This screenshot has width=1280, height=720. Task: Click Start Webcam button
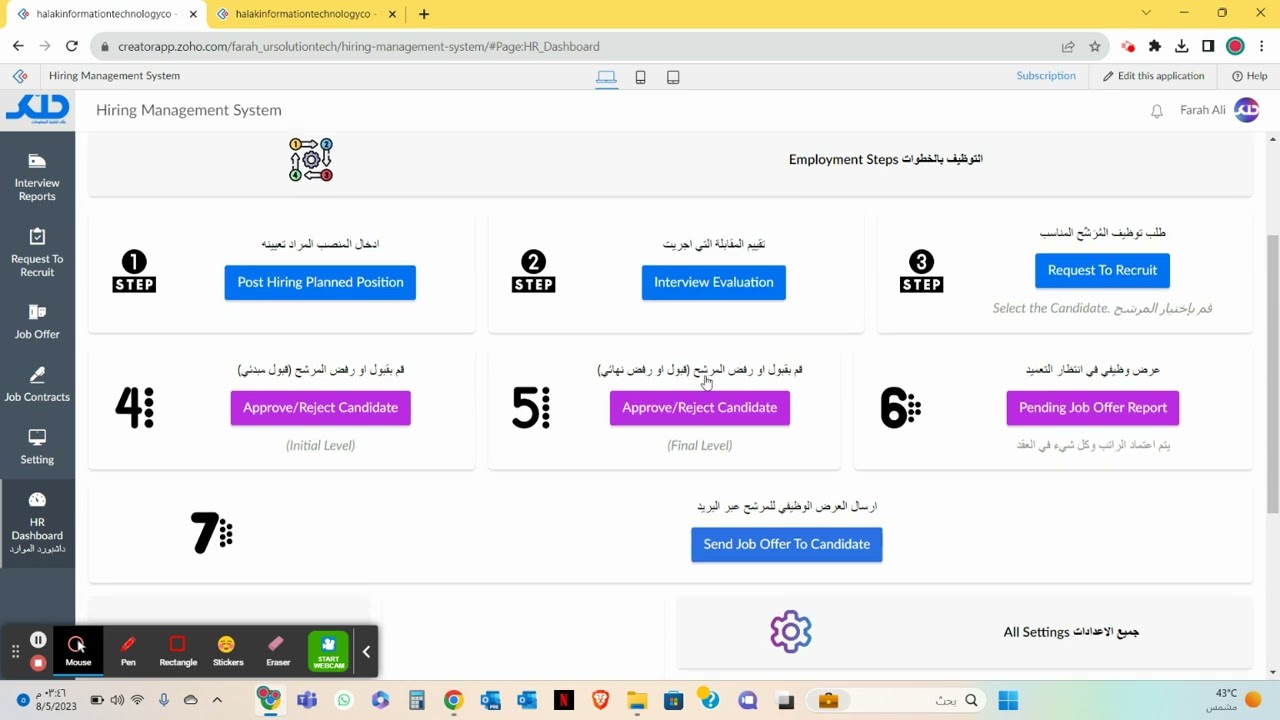tap(328, 651)
